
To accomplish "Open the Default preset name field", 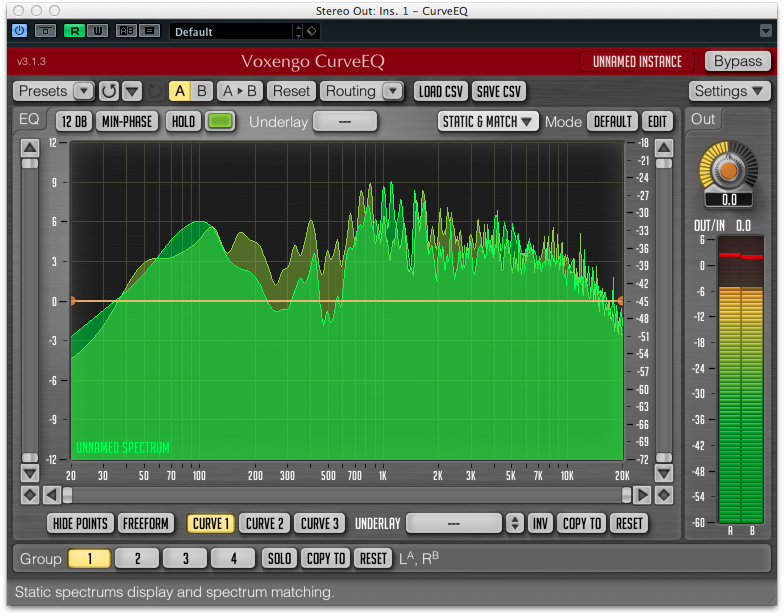I will pos(230,32).
